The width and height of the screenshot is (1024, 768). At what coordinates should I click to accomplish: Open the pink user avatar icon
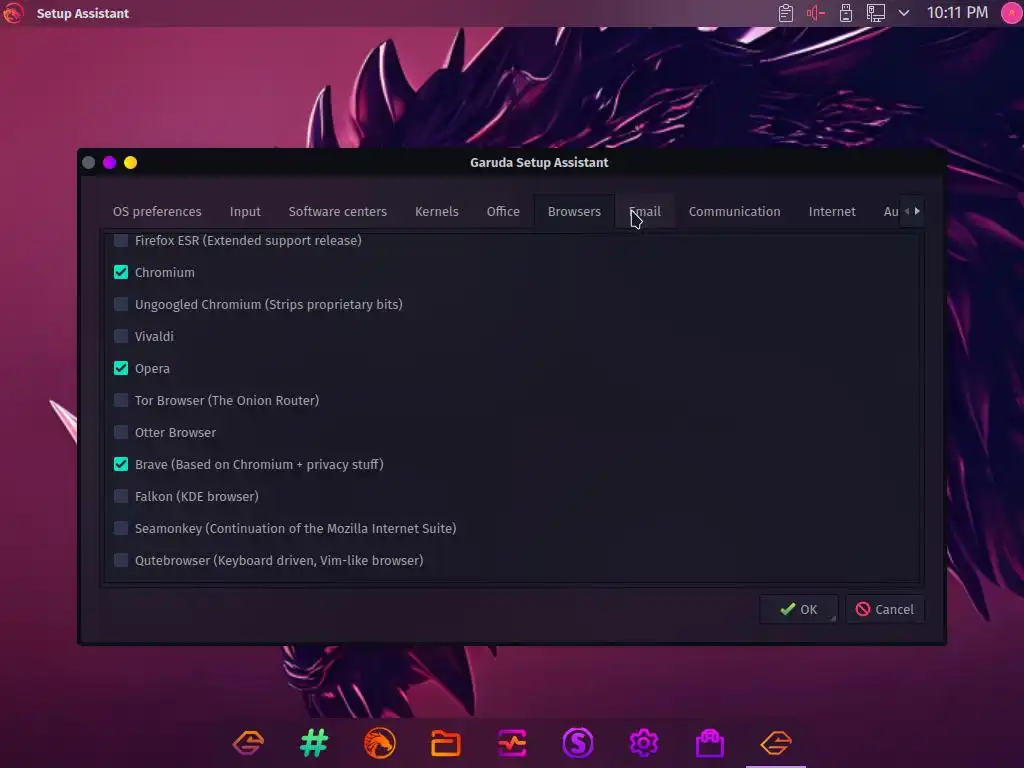coord(1012,13)
